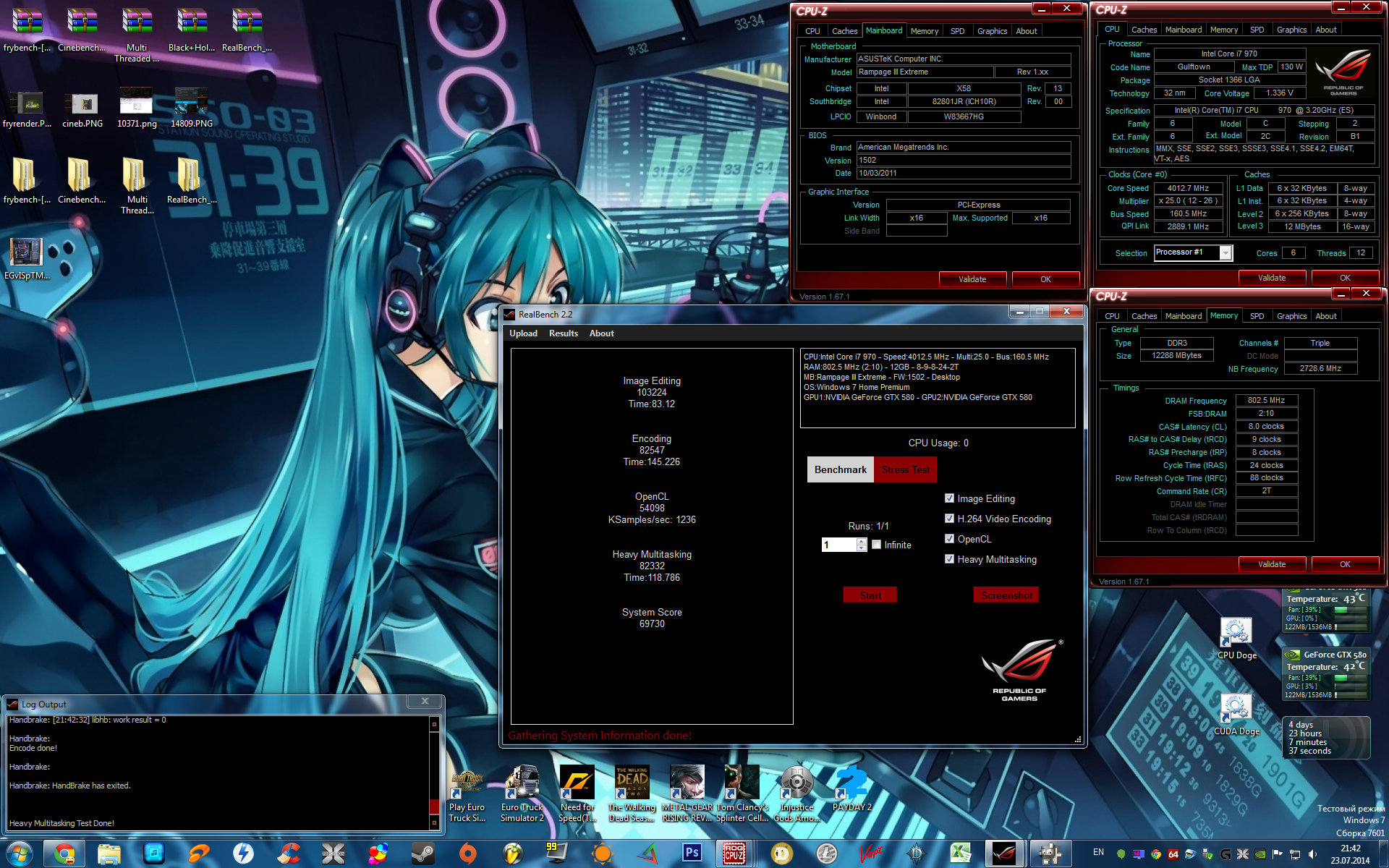Select the Benchmark tab in RealBench
The image size is (1389, 868).
pos(841,469)
